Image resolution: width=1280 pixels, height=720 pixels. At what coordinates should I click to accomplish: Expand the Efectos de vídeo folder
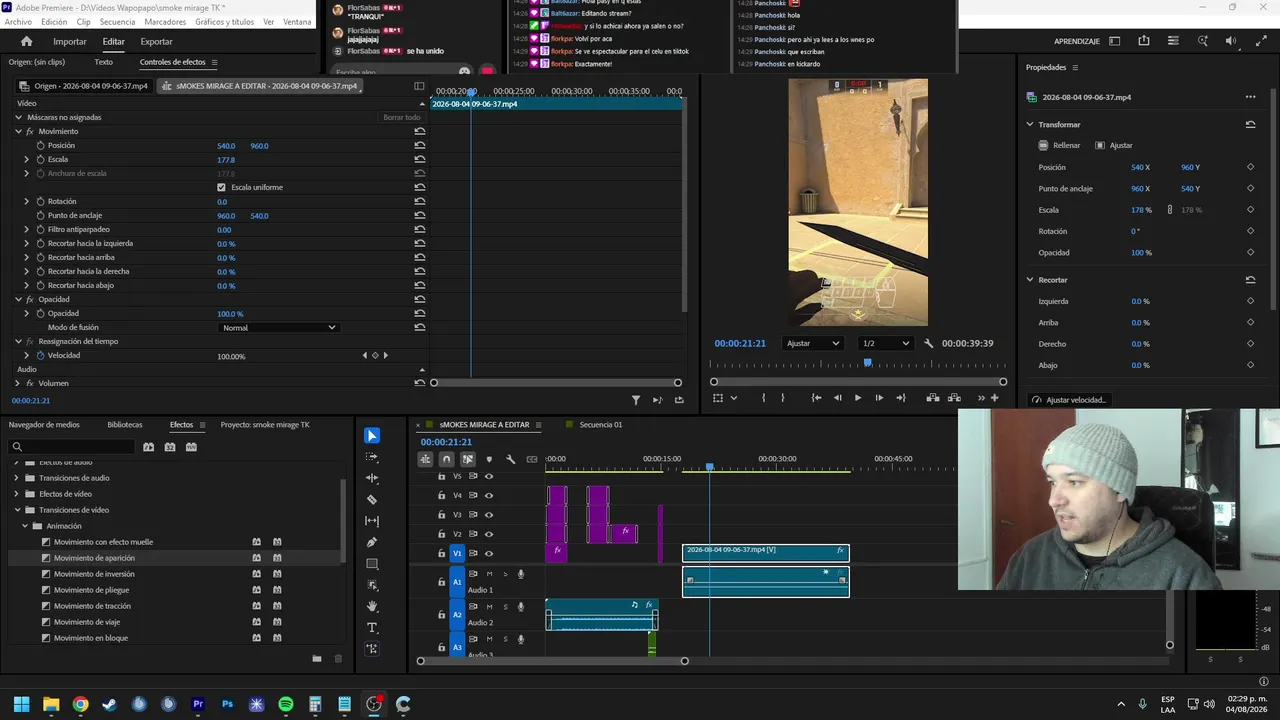coord(16,494)
